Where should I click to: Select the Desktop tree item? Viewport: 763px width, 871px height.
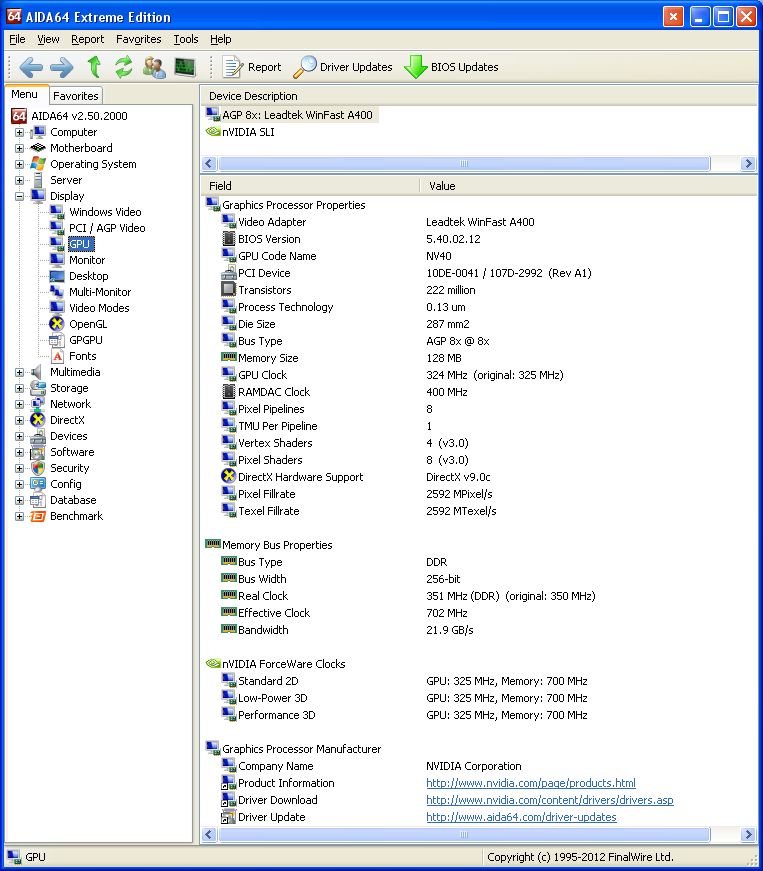coord(88,276)
